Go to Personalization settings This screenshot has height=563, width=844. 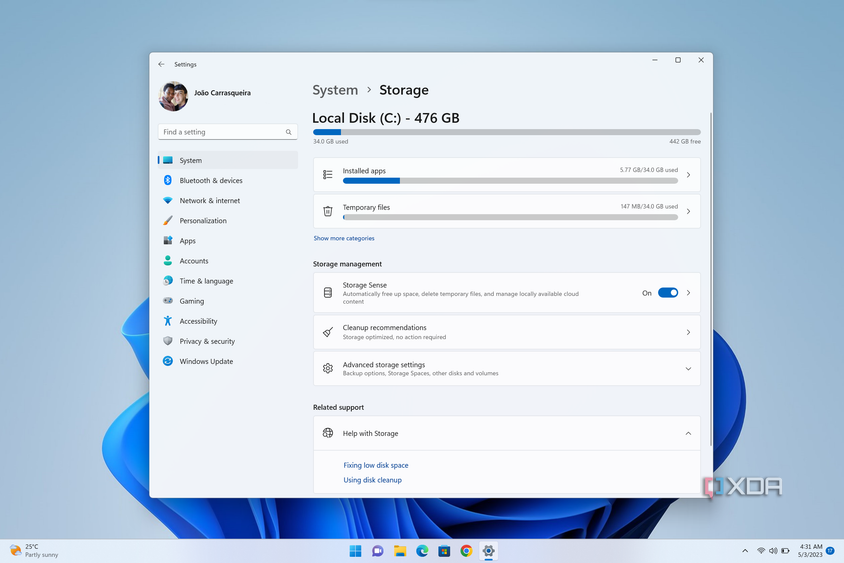227,221
